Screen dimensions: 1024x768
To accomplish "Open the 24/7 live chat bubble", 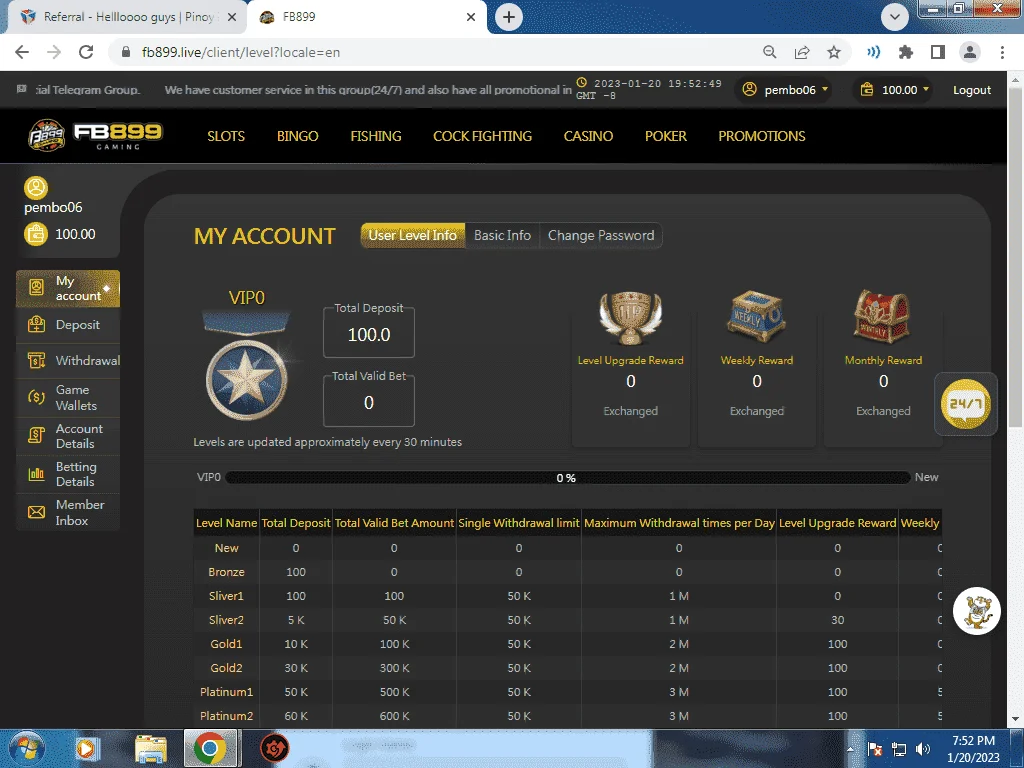I will coord(965,404).
